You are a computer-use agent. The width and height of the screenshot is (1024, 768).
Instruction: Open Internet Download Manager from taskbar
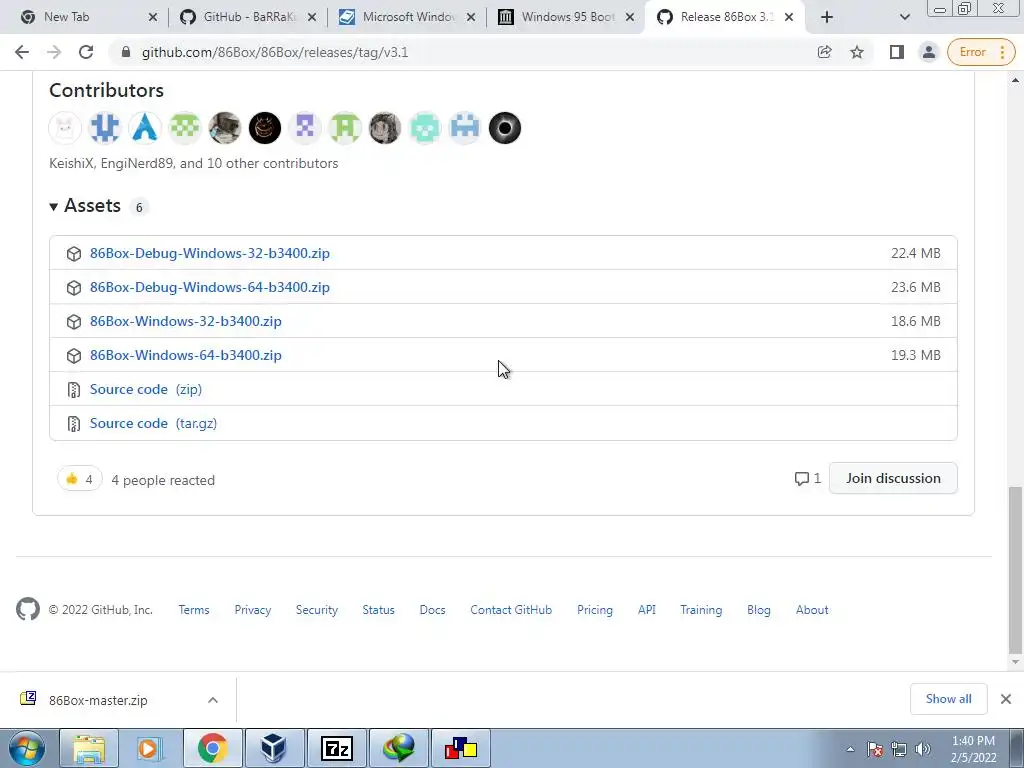tap(398, 748)
